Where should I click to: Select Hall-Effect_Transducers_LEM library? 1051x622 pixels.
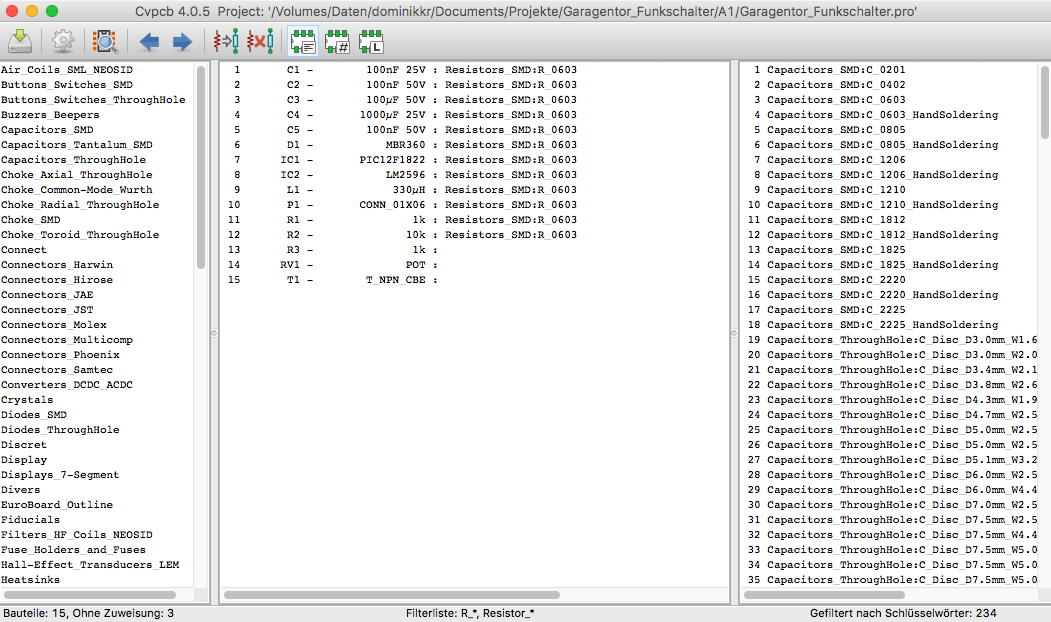(x=90, y=565)
